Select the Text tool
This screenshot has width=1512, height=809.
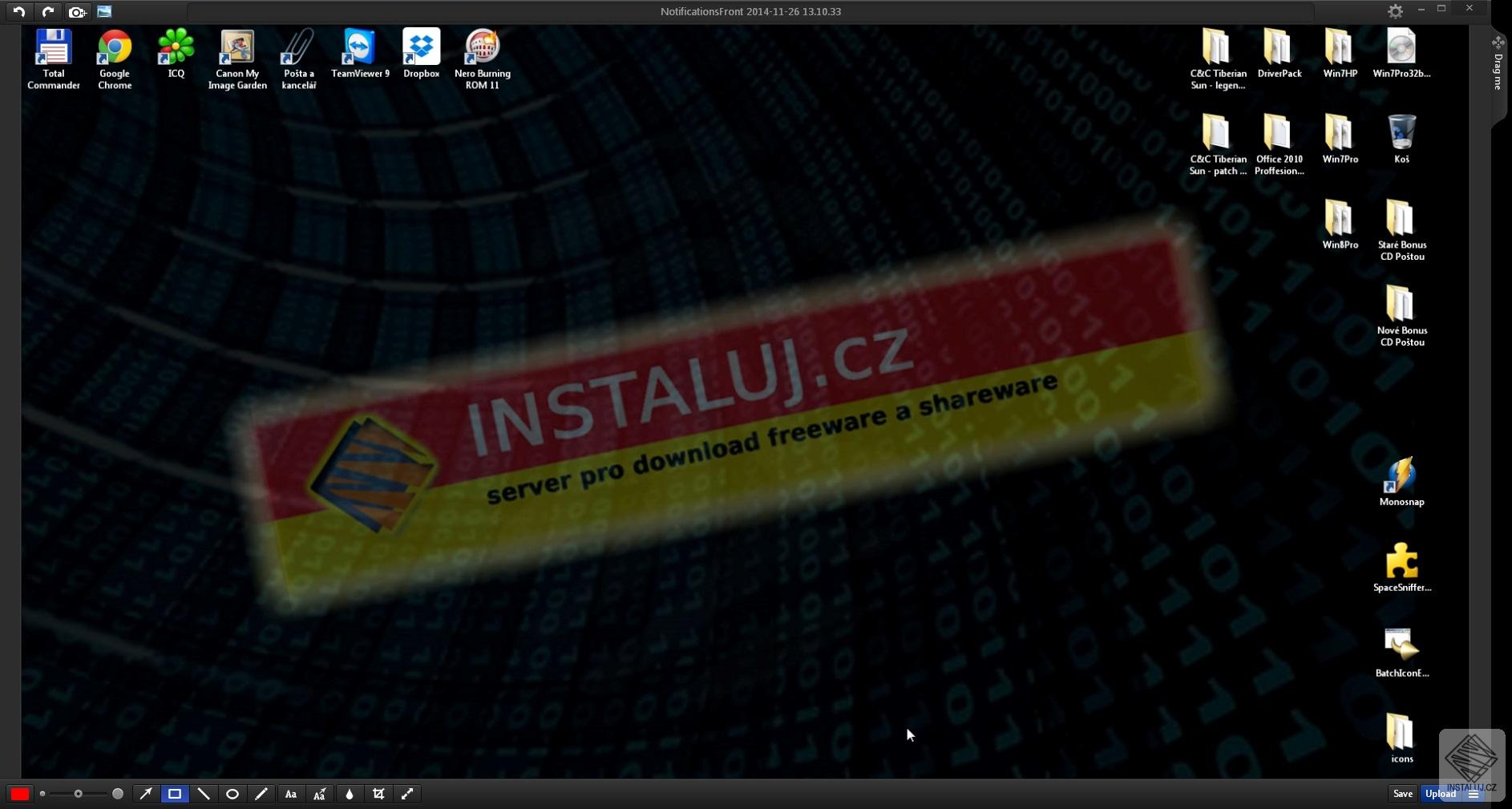tap(291, 794)
